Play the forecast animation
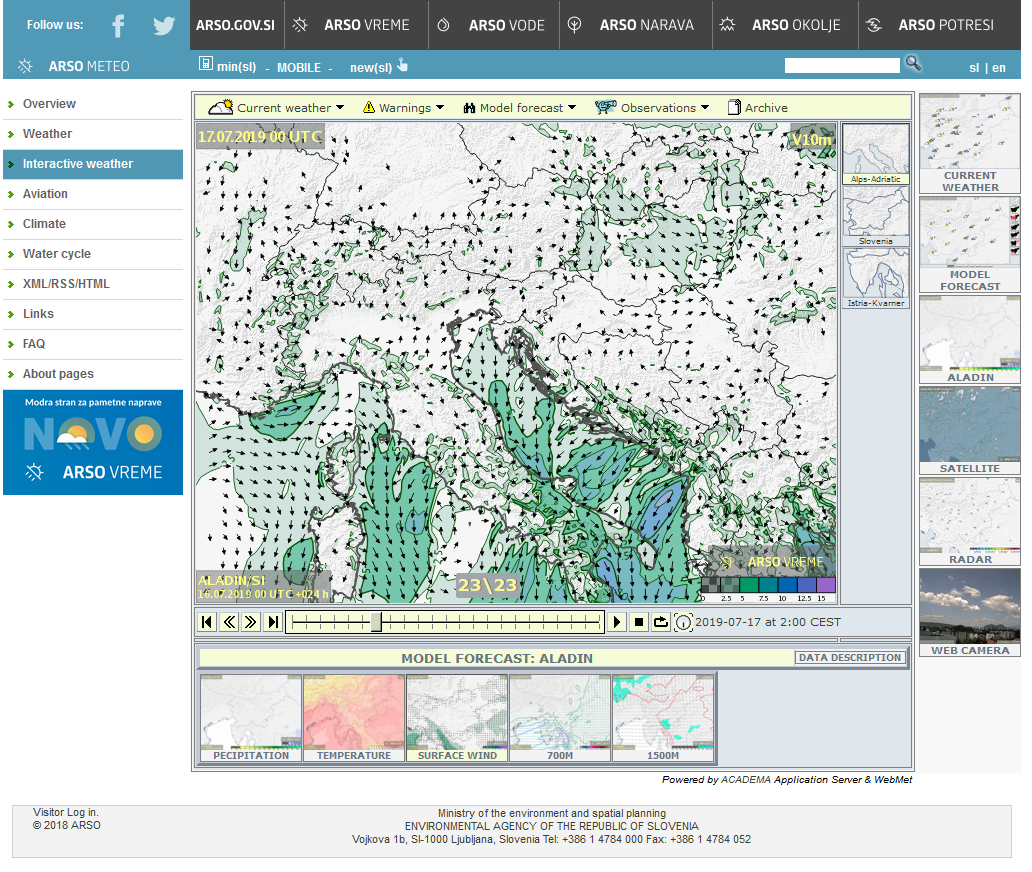This screenshot has height=872, width=1032. click(617, 622)
